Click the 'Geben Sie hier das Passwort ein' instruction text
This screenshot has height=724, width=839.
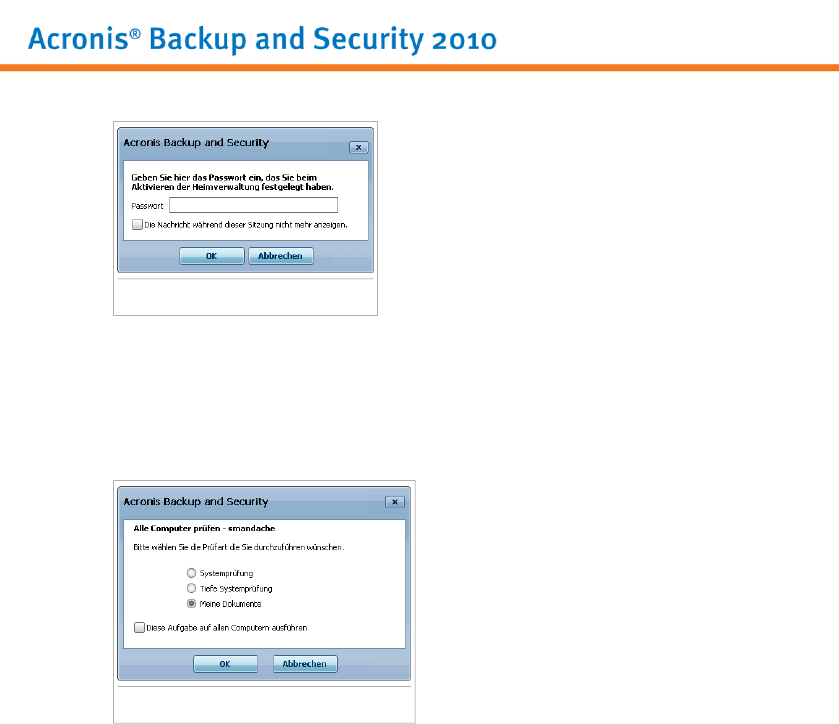232,182
